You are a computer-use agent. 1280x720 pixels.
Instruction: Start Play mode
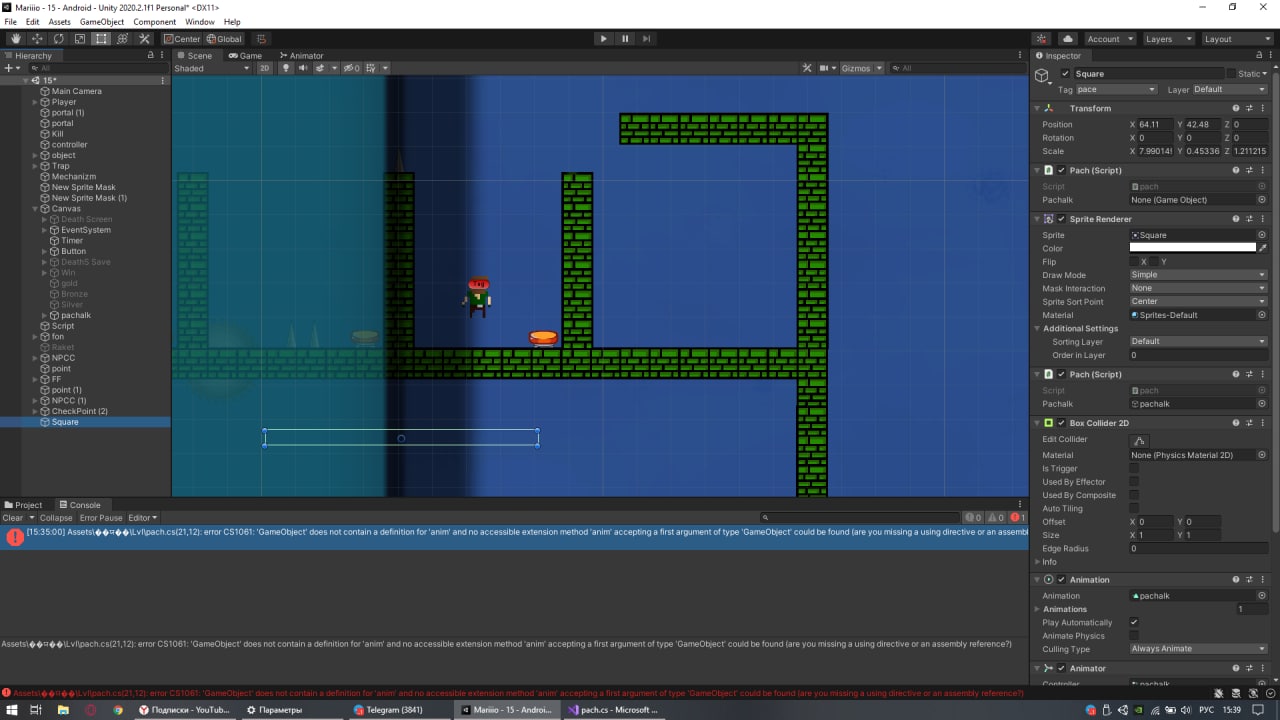603,39
